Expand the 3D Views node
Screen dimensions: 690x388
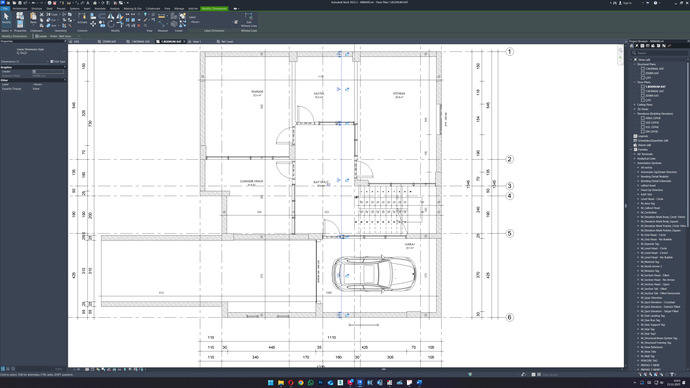point(635,109)
